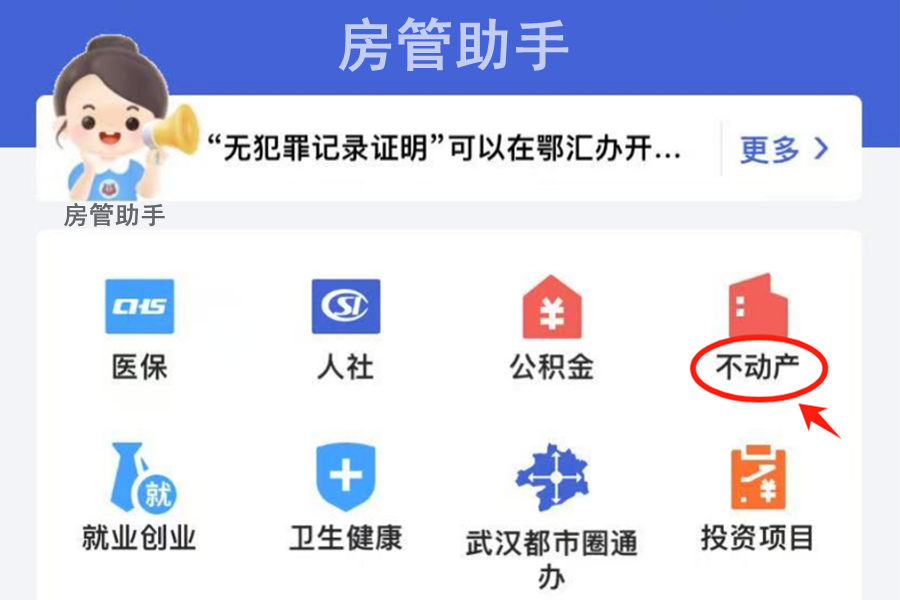Tap the 房管助手 cartoon mascot
Viewport: 900px width, 600px height.
pos(109,118)
